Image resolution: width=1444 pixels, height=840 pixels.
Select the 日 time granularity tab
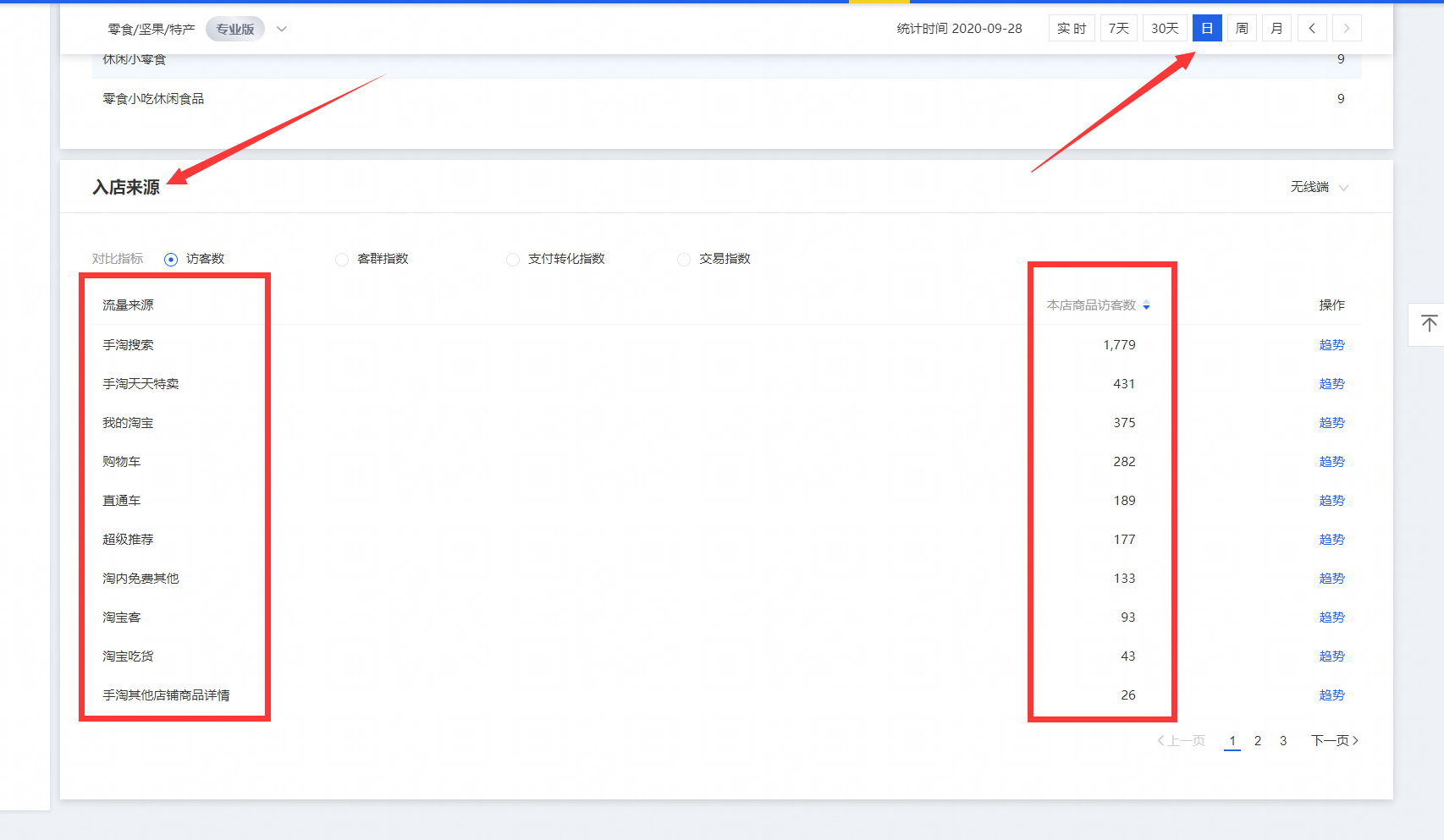[x=1207, y=28]
